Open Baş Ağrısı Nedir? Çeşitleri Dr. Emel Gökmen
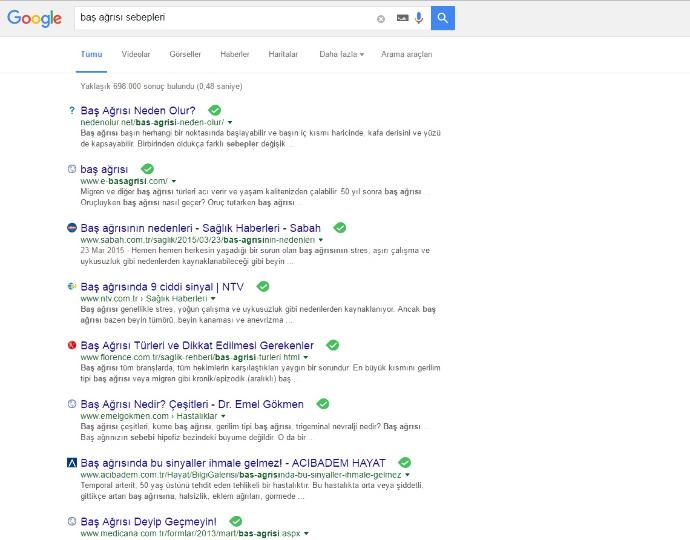Screen dimensions: 690x540 point(192,404)
